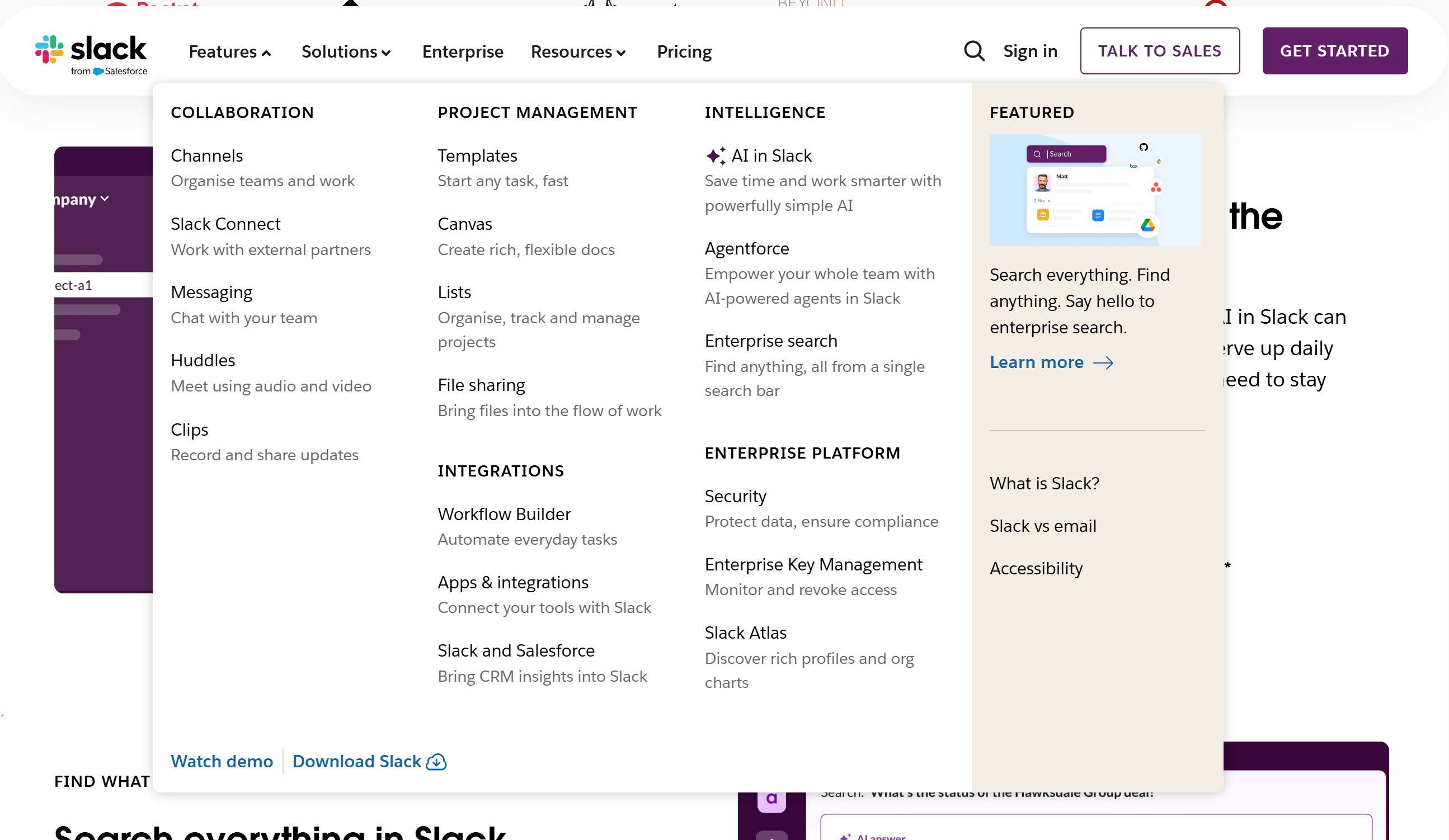The width and height of the screenshot is (1449, 840).
Task: Open Slack Connect feature
Action: tap(225, 224)
